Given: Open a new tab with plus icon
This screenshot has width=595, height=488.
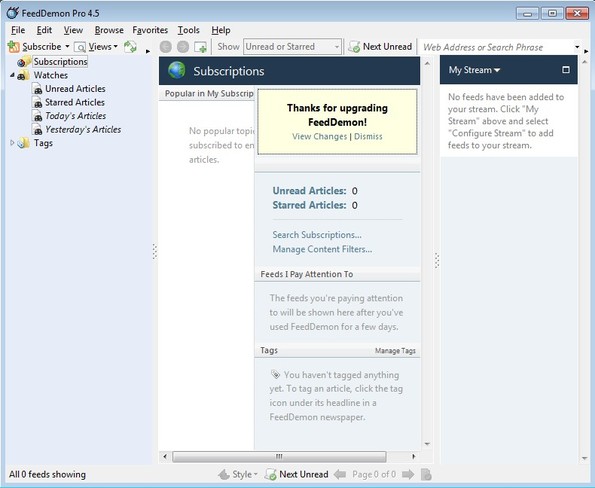Looking at the screenshot, I should pos(200,47).
